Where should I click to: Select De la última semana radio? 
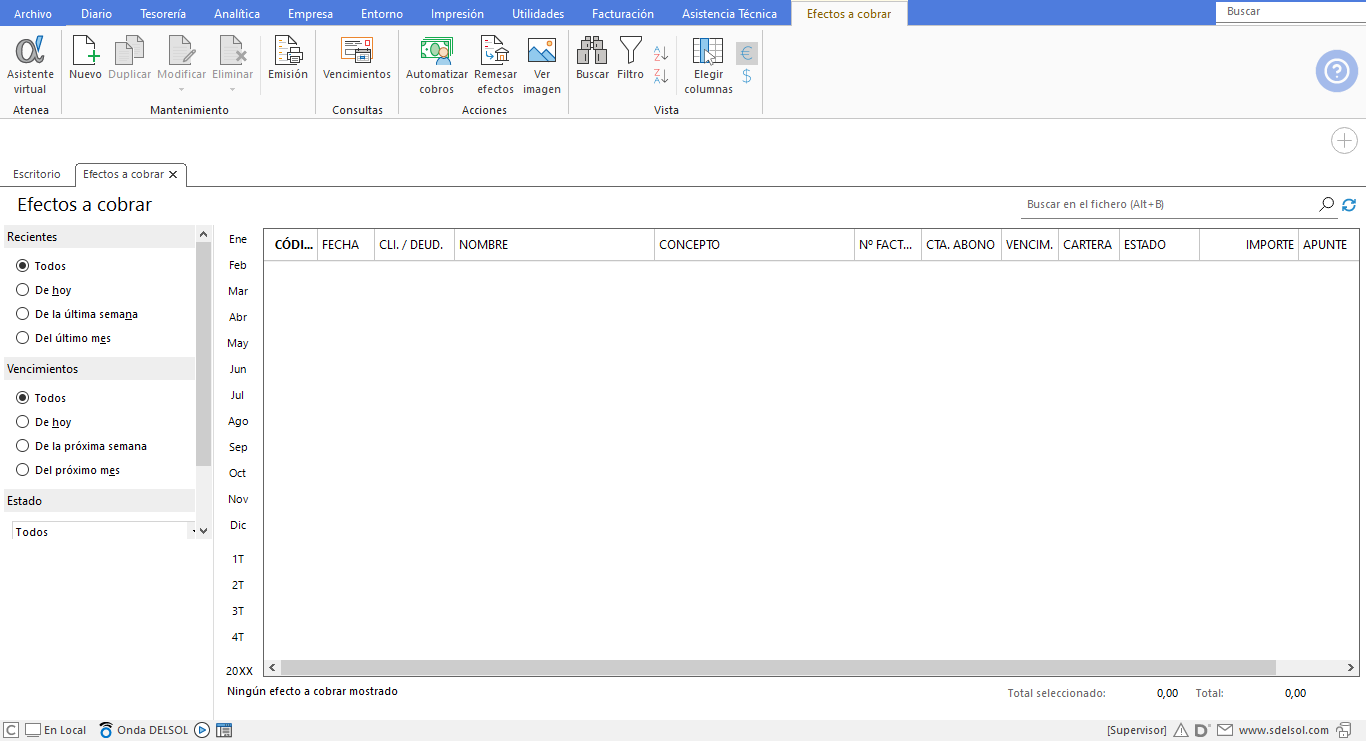22,314
